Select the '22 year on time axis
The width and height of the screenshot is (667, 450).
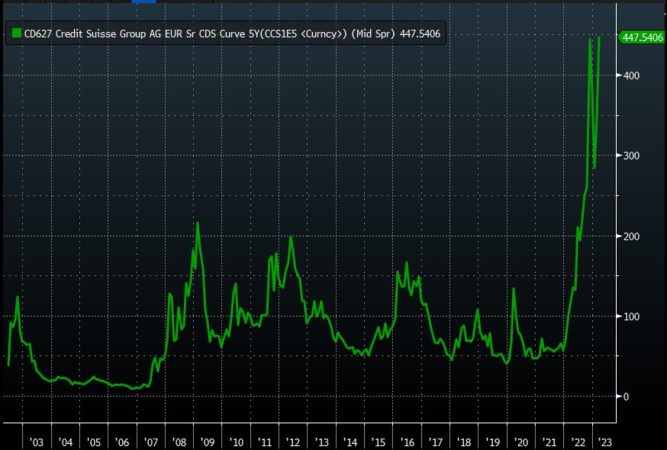point(577,441)
